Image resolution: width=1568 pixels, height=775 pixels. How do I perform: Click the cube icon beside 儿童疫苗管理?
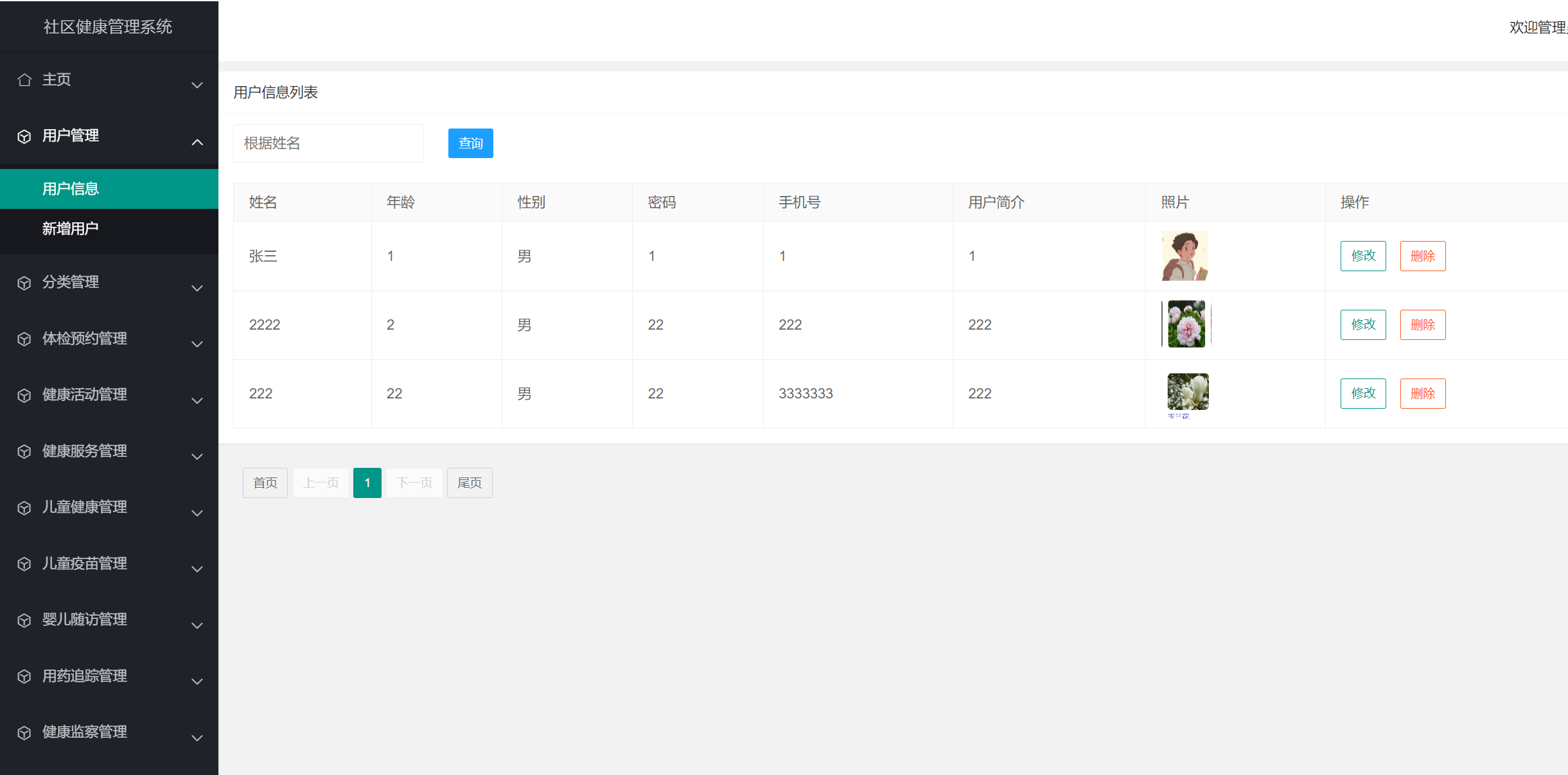click(24, 564)
